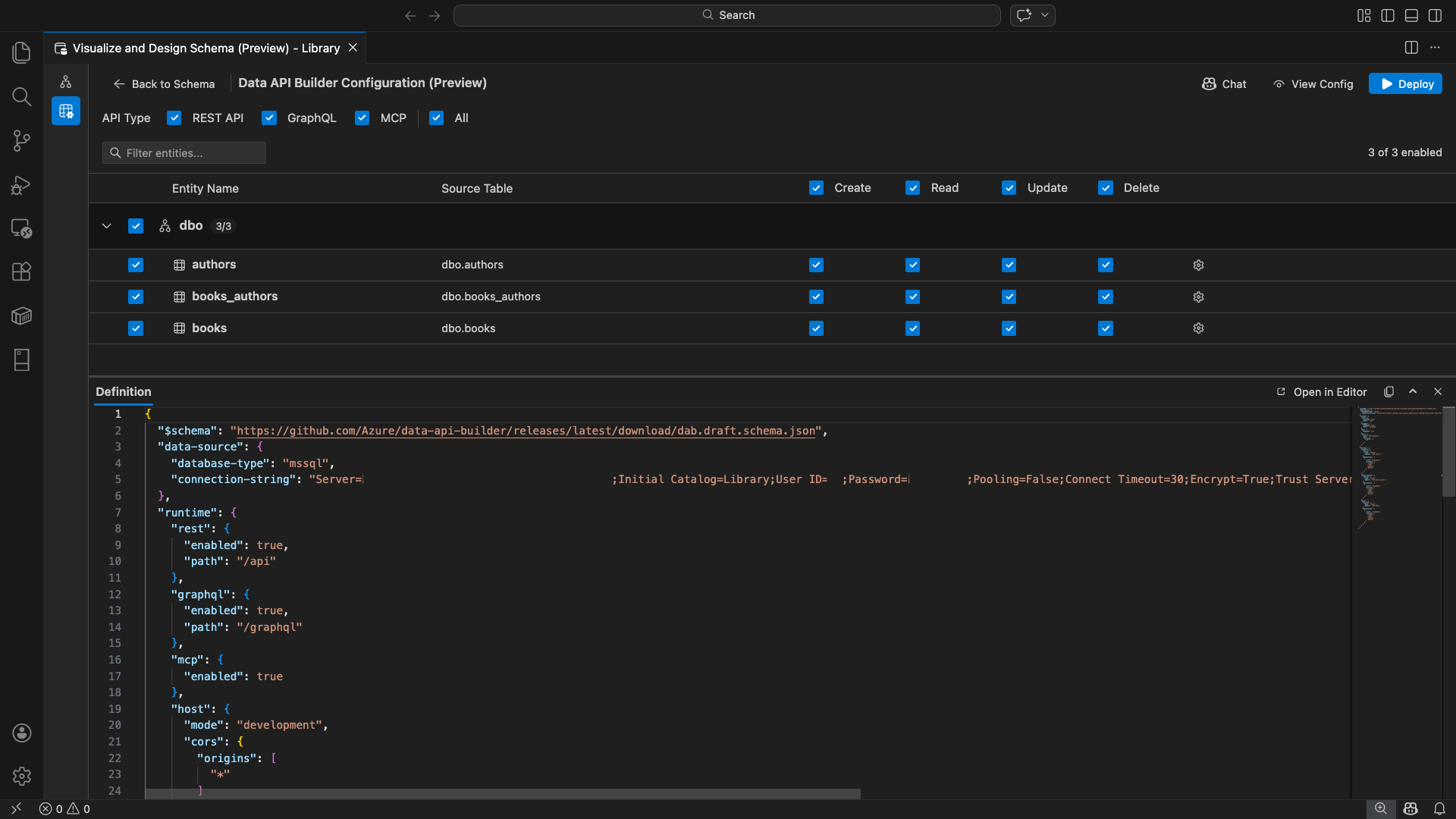1456x819 pixels.
Task: Select the schema visualizer icon
Action: pyautogui.click(x=66, y=82)
